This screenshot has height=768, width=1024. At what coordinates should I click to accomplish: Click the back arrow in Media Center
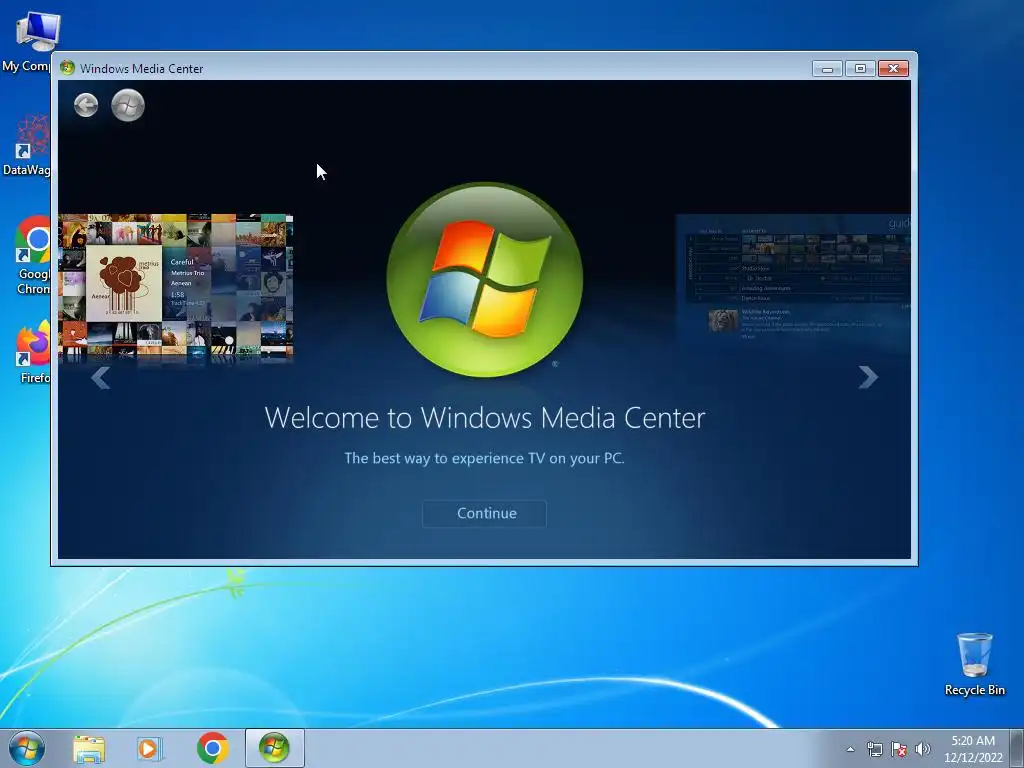[86, 105]
